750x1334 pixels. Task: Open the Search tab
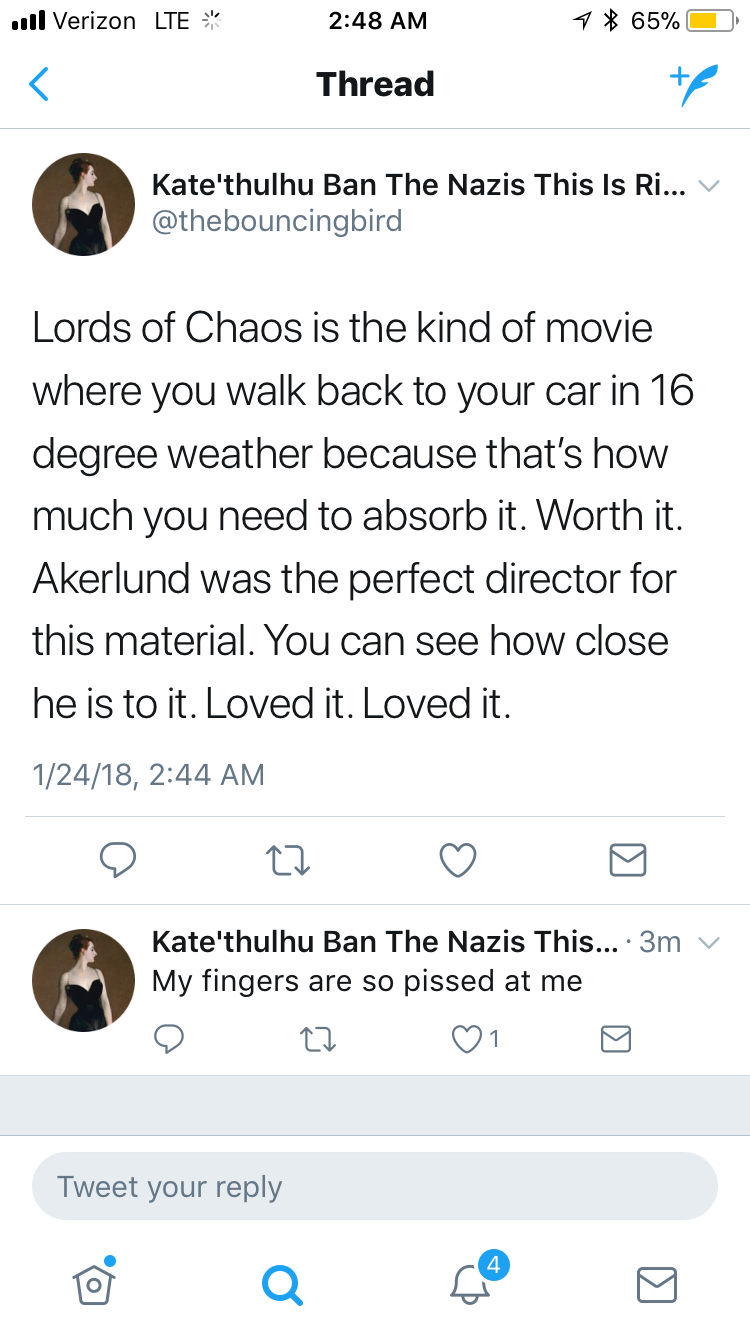tap(281, 1283)
